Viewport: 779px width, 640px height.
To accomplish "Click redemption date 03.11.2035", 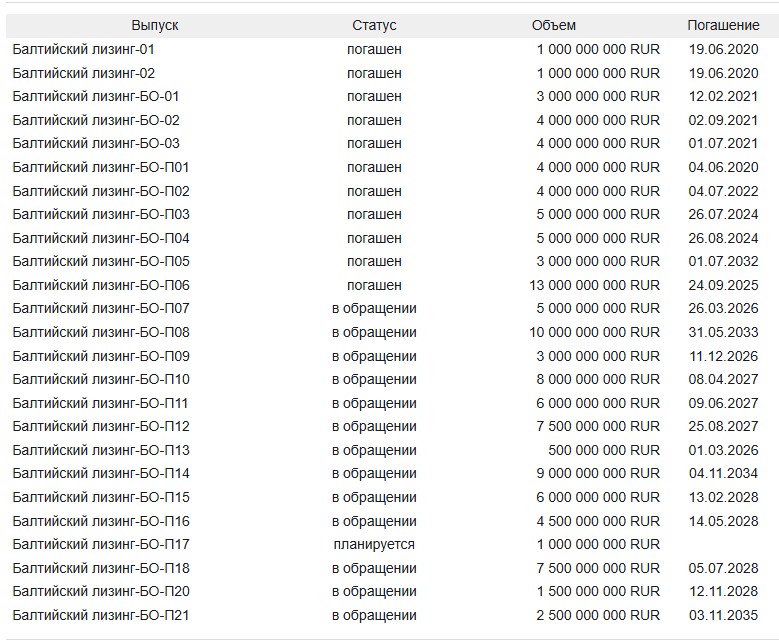I will click(x=723, y=615).
